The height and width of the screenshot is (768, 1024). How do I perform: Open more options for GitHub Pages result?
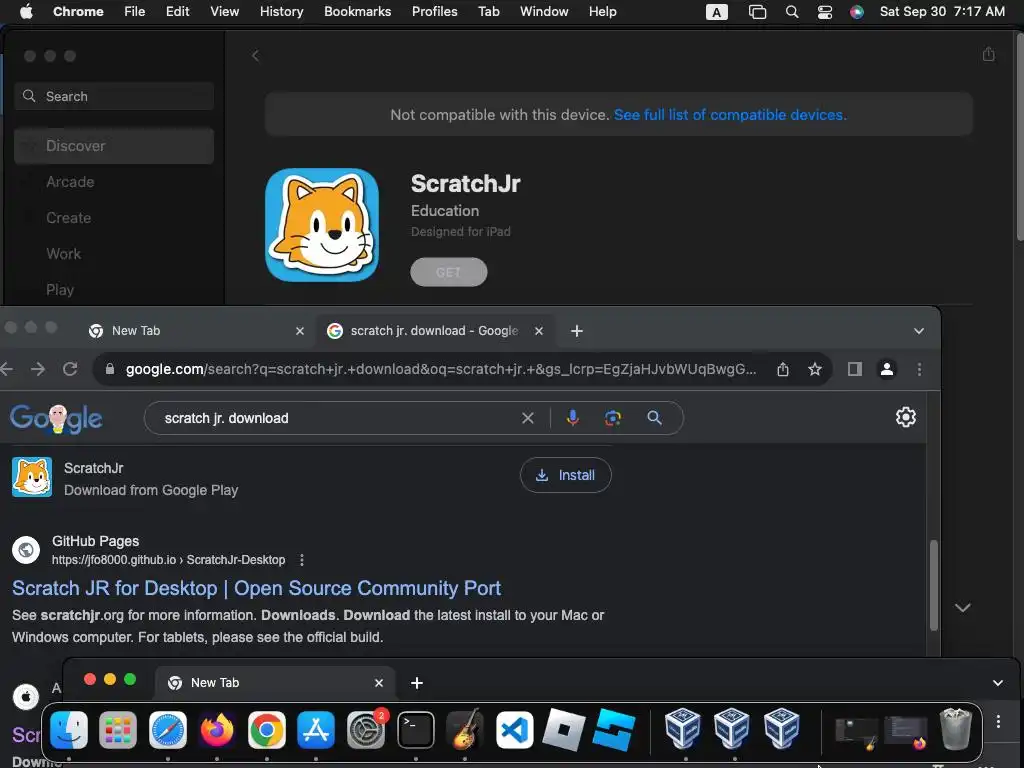(302, 560)
